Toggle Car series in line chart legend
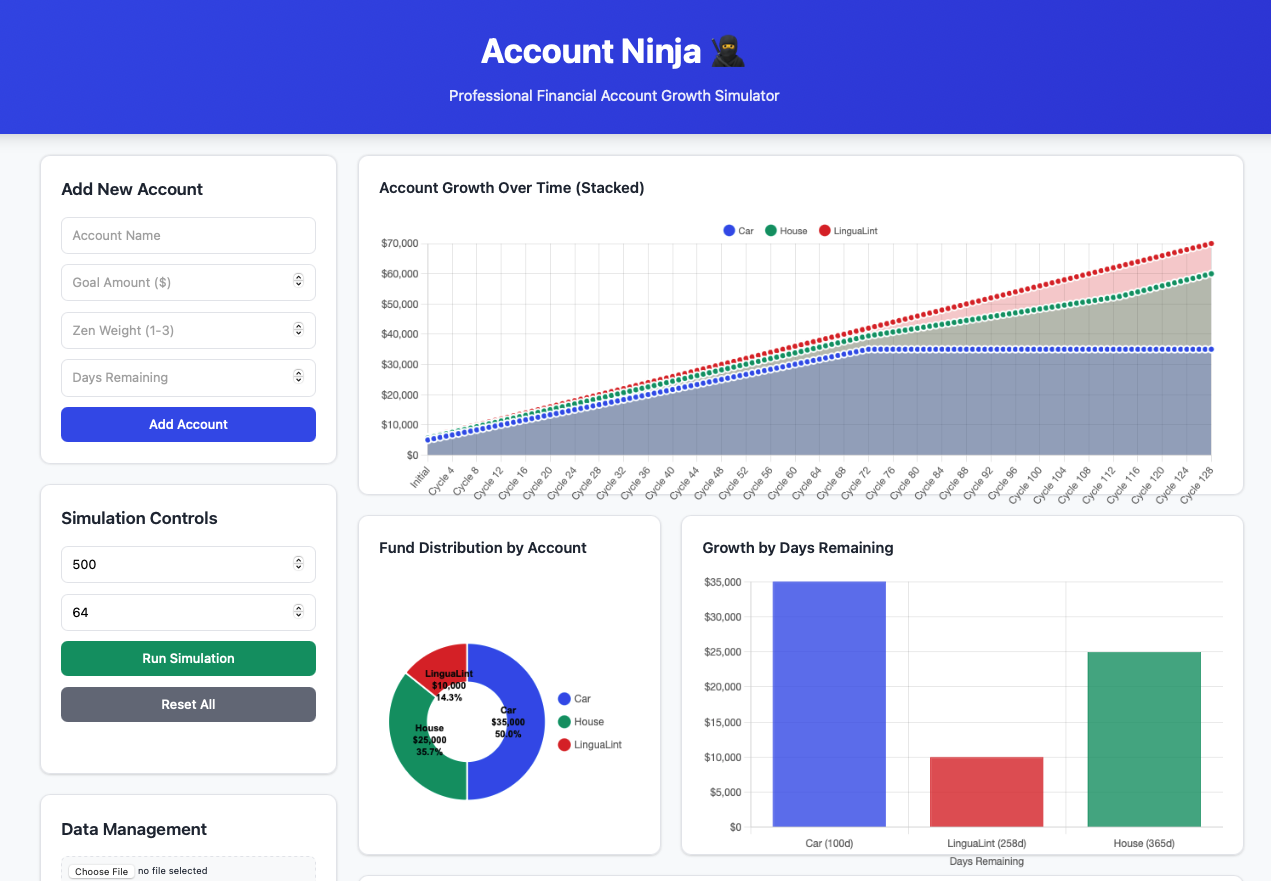Screen dimensions: 1271x881 (738, 231)
